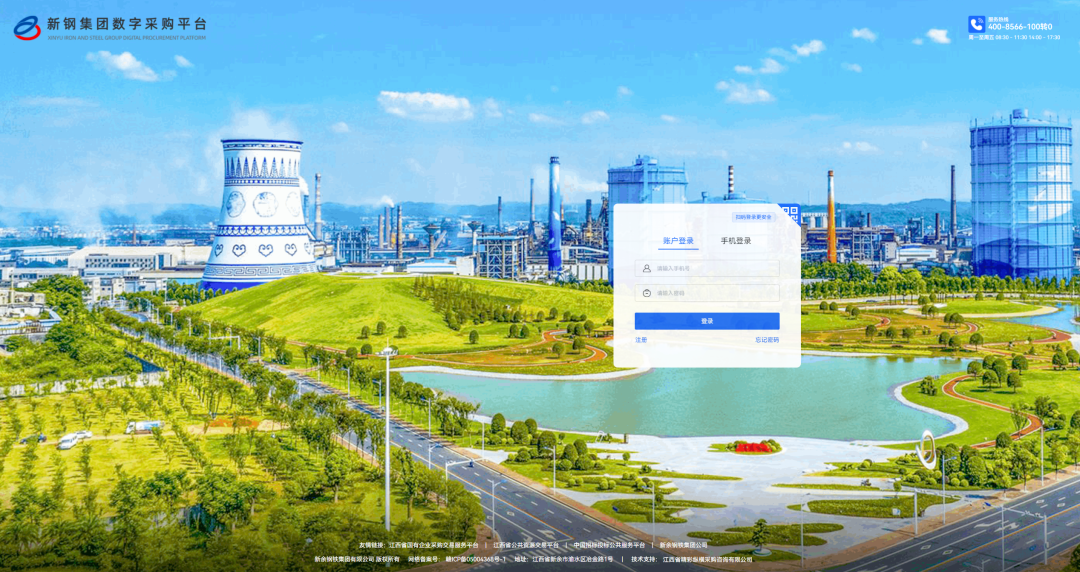Click the 扫码登录更安全 tooltip label
This screenshot has height=572, width=1080.
(754, 216)
